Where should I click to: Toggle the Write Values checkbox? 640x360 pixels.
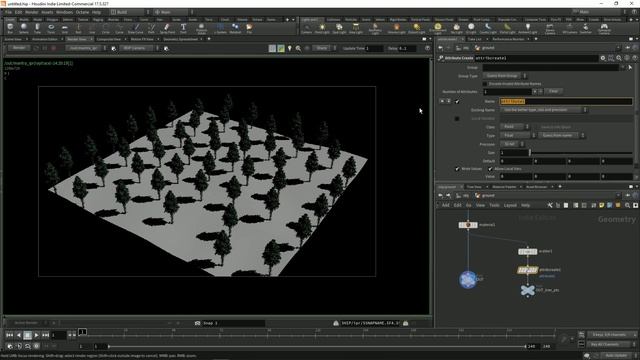point(457,169)
